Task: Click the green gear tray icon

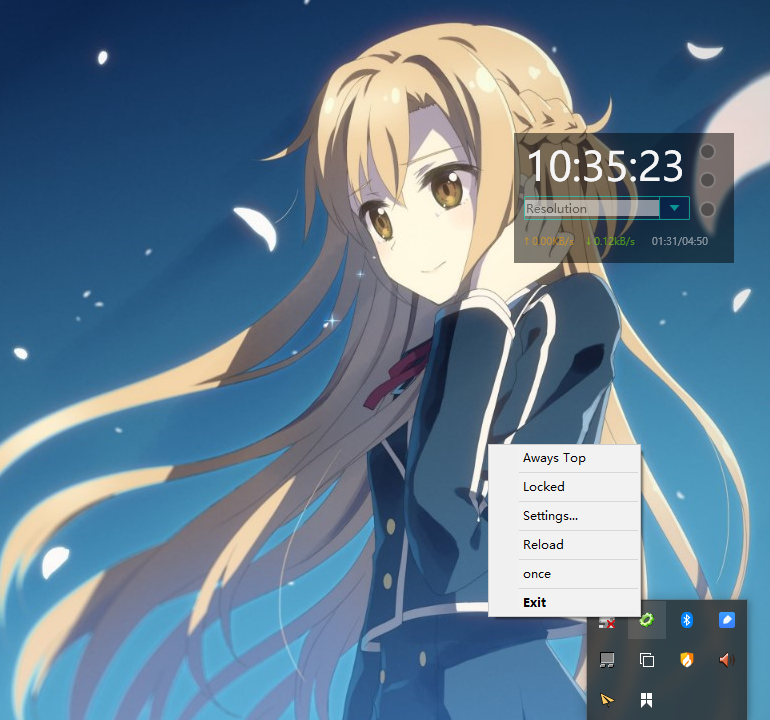Action: coord(647,620)
